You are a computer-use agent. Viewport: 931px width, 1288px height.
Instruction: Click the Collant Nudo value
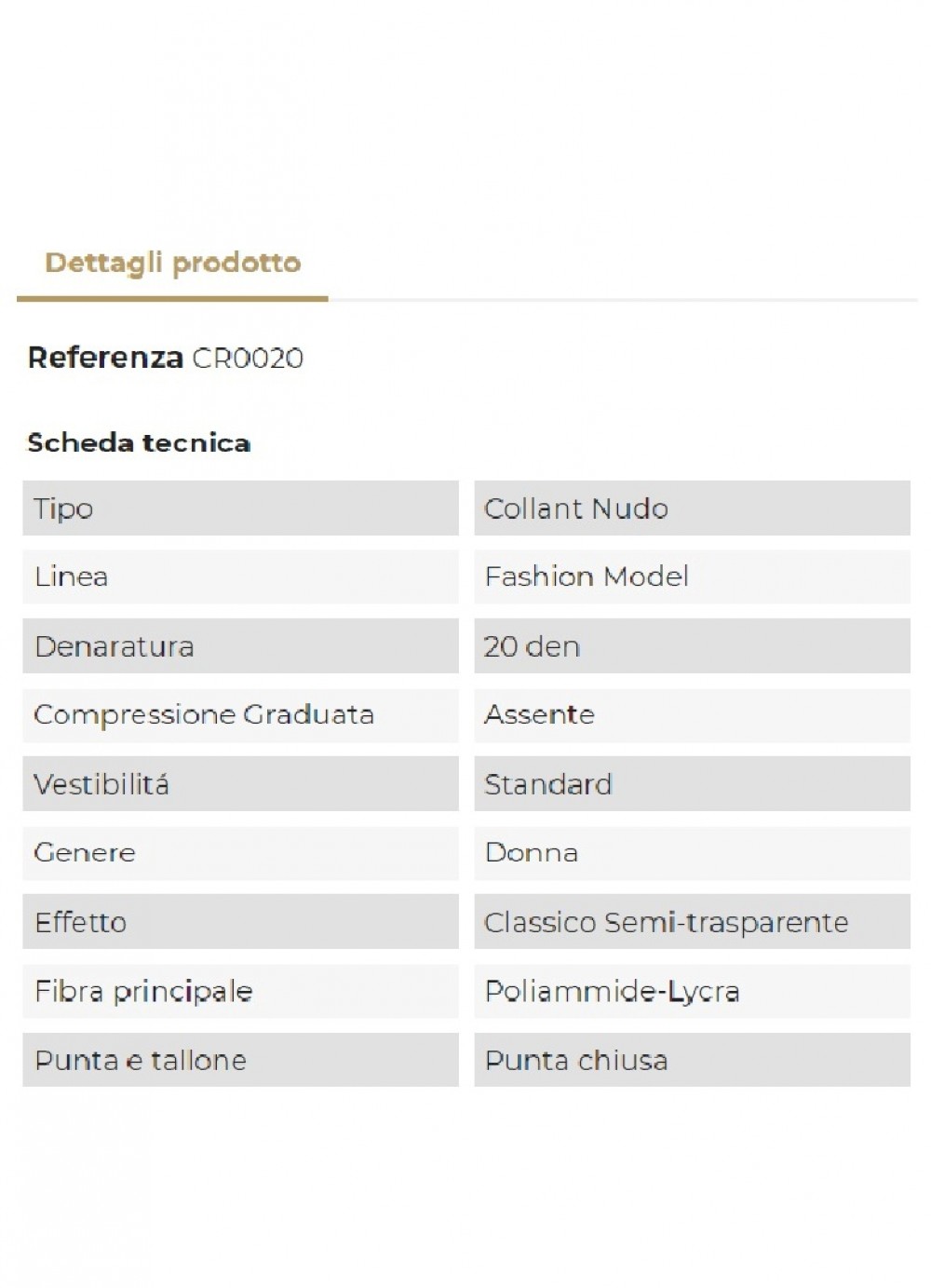576,509
